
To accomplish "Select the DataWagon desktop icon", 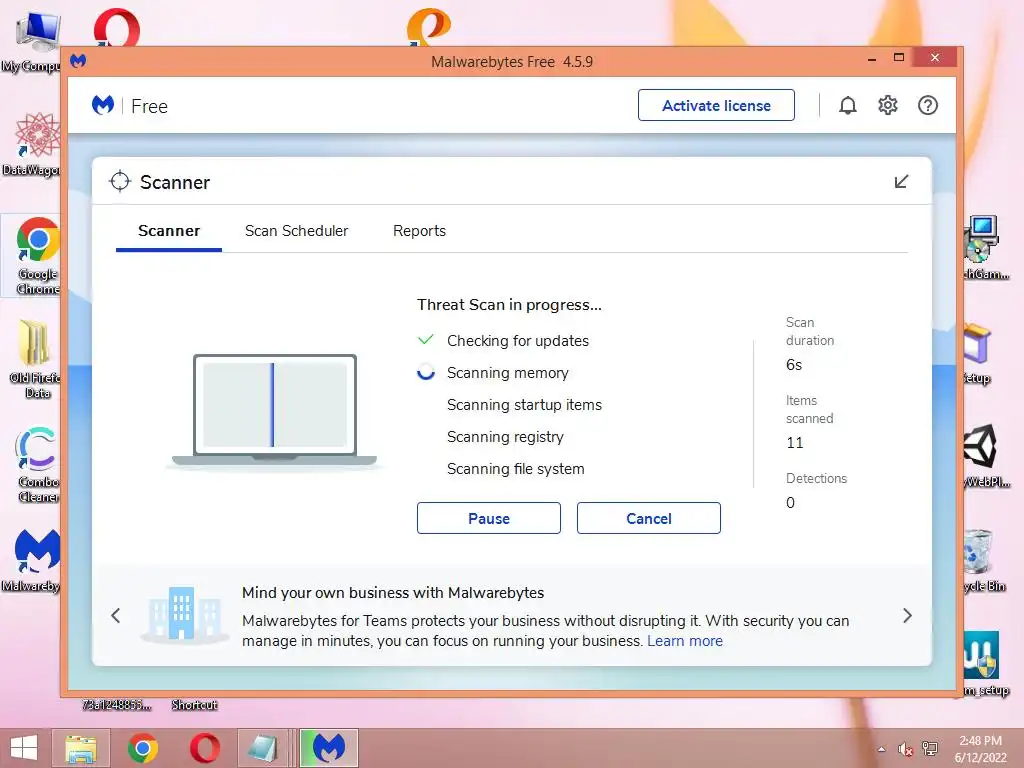I will click(x=37, y=144).
